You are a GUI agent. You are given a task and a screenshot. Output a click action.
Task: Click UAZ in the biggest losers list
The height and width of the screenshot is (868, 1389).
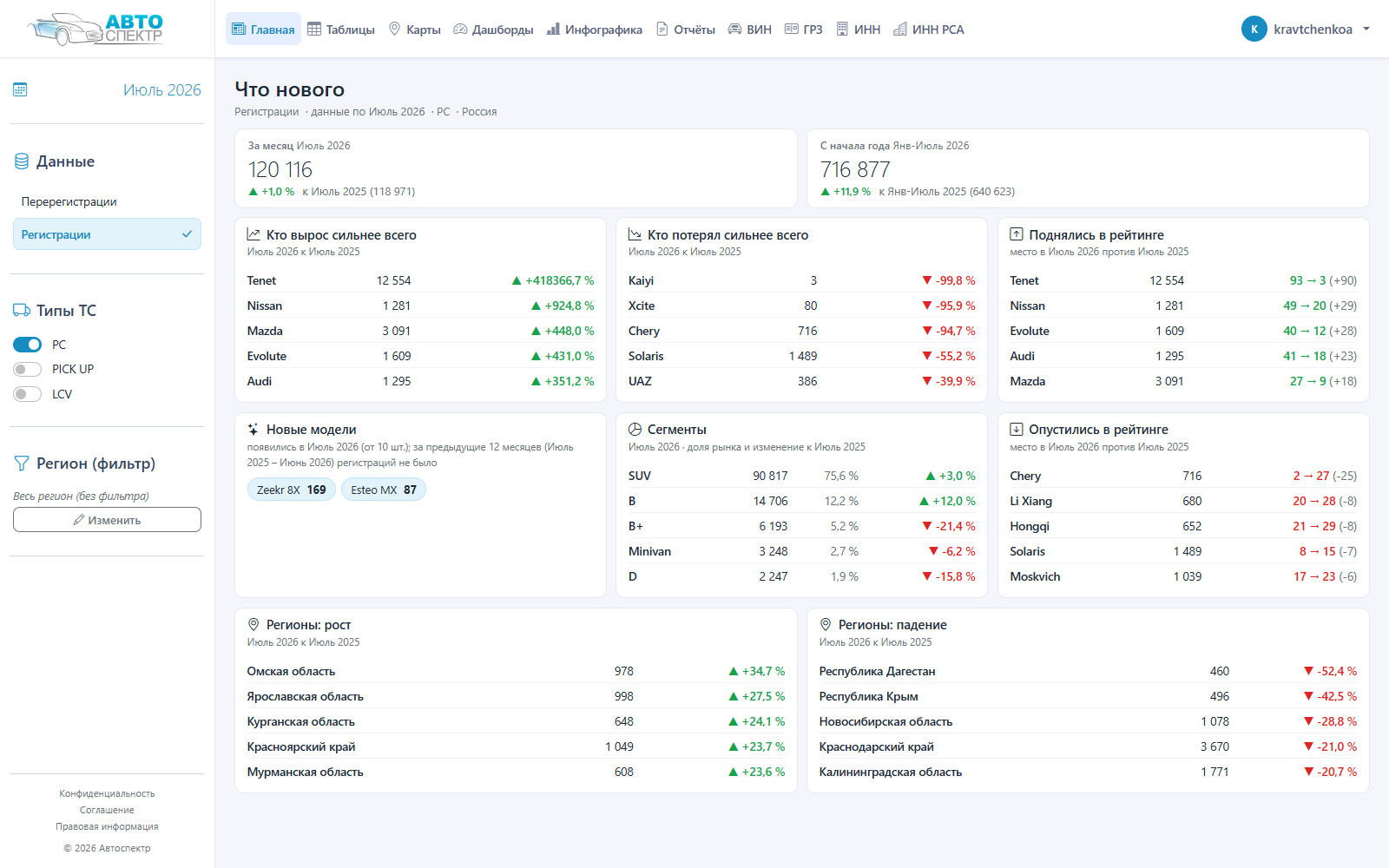point(640,381)
